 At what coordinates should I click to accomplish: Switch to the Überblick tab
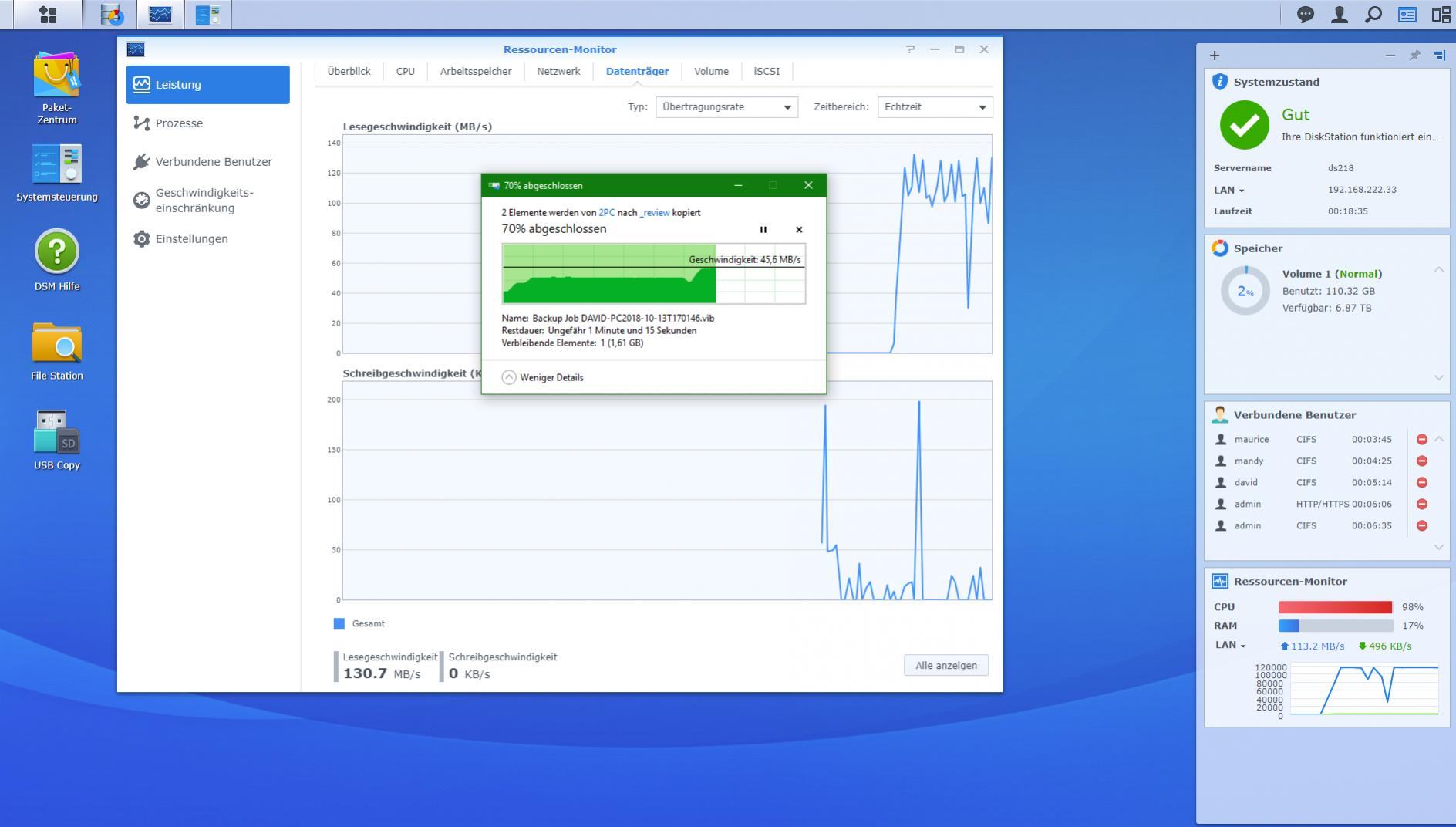[x=349, y=71]
